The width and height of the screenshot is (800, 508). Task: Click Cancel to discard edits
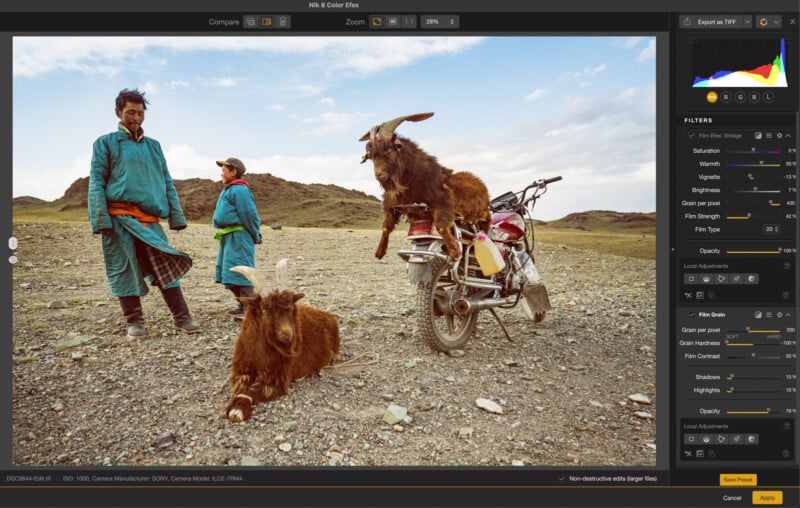[732, 497]
